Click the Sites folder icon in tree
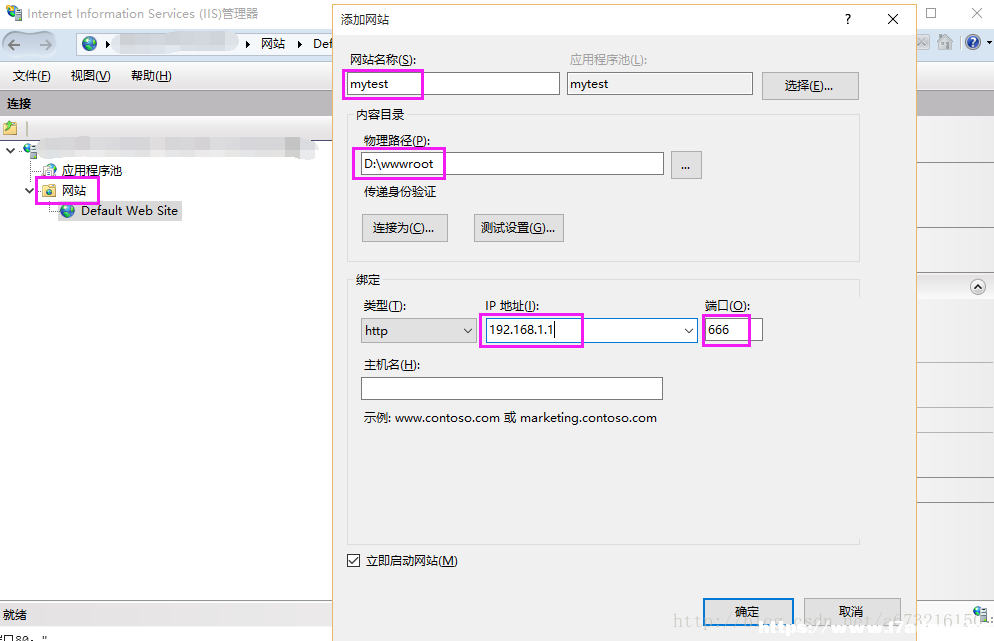The width and height of the screenshot is (994, 641). tap(49, 191)
